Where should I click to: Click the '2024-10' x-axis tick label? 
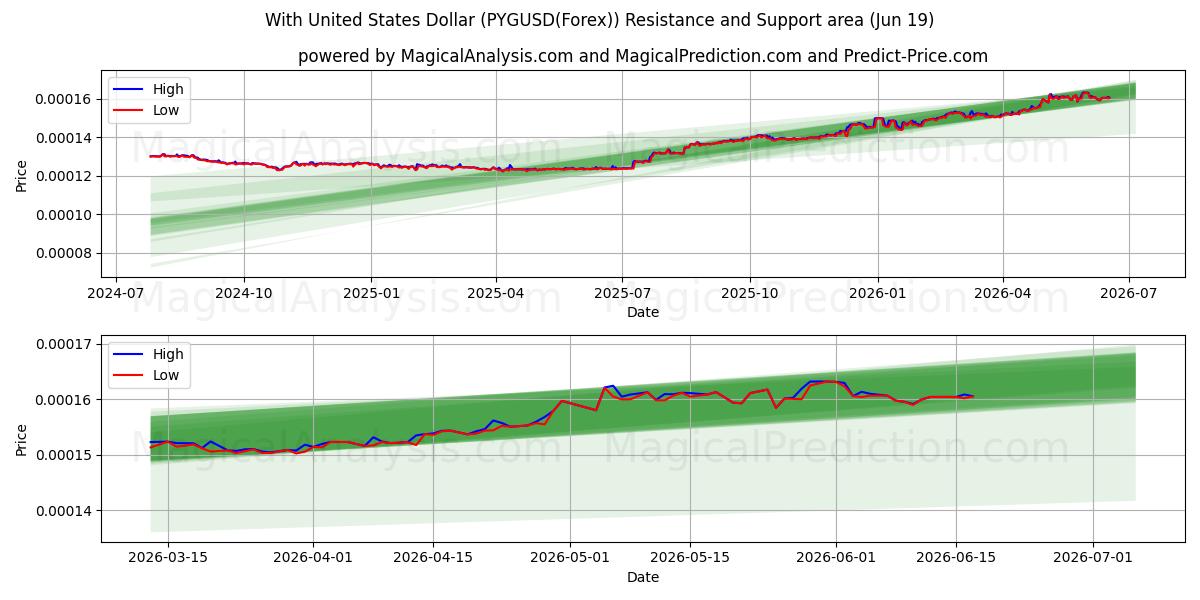coord(244,293)
